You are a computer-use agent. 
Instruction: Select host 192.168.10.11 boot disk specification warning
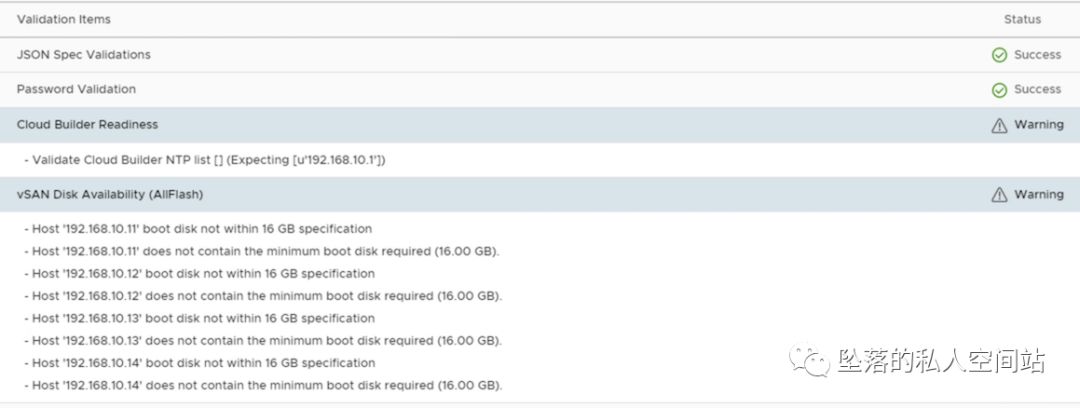pyautogui.click(x=201, y=229)
